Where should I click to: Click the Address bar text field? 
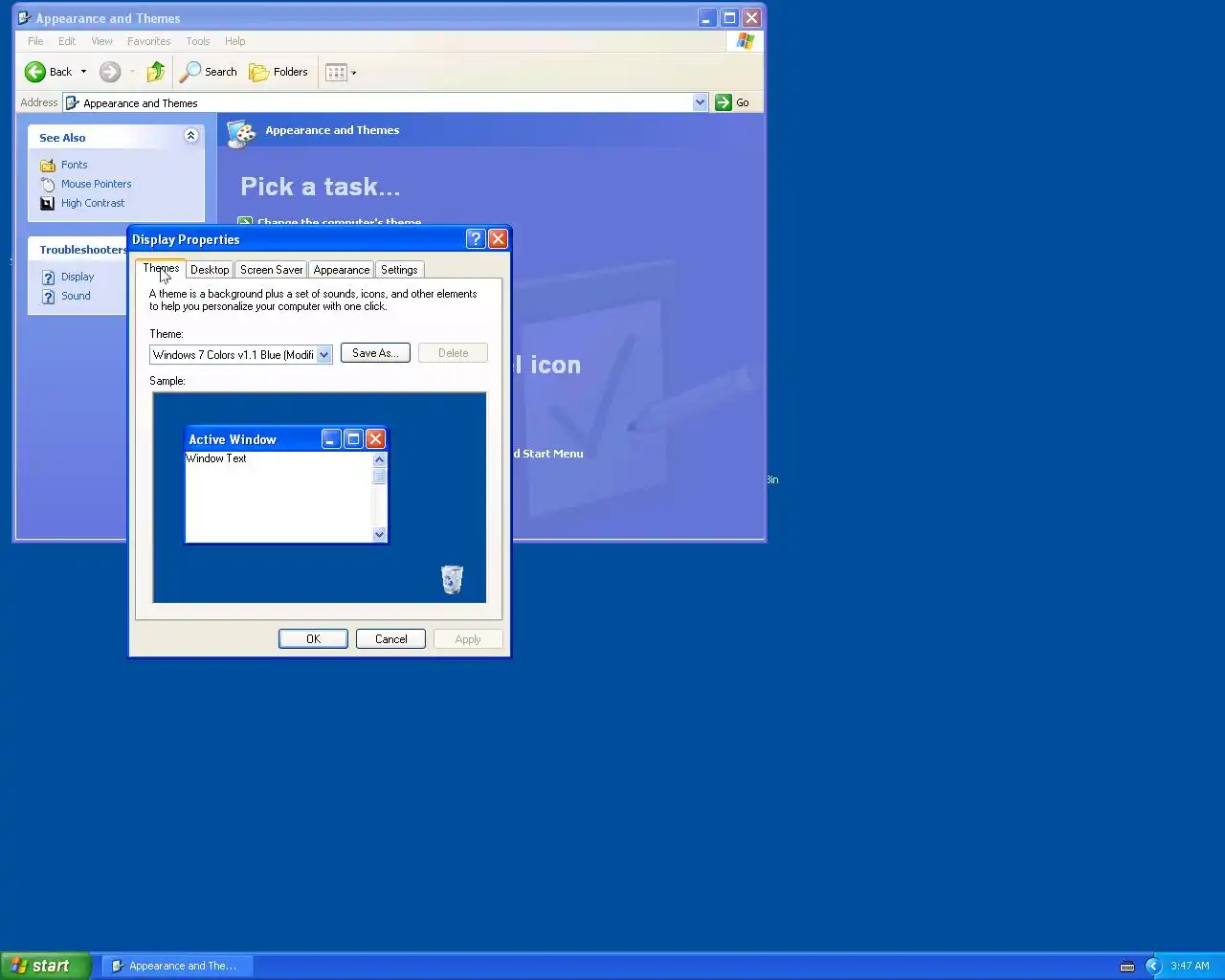(385, 102)
